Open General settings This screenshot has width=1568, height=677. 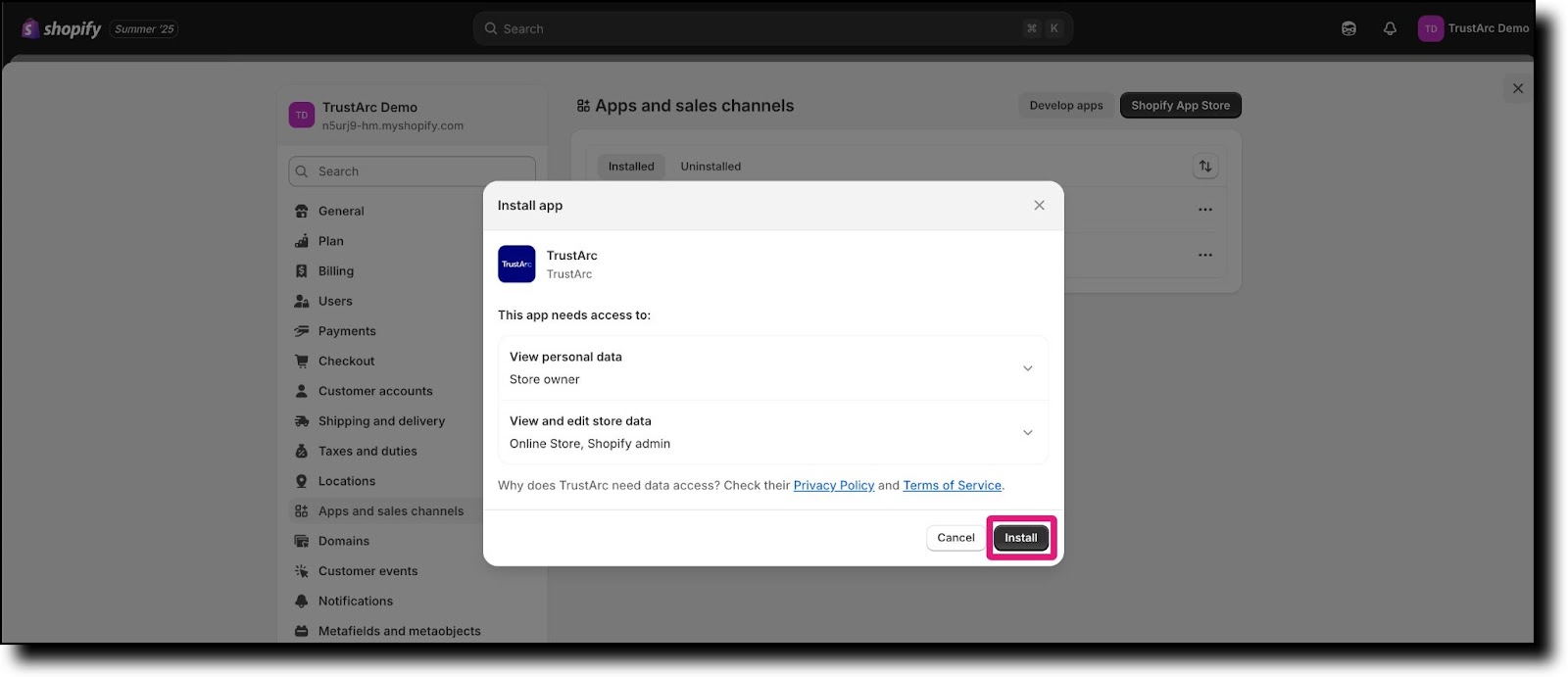(x=341, y=211)
